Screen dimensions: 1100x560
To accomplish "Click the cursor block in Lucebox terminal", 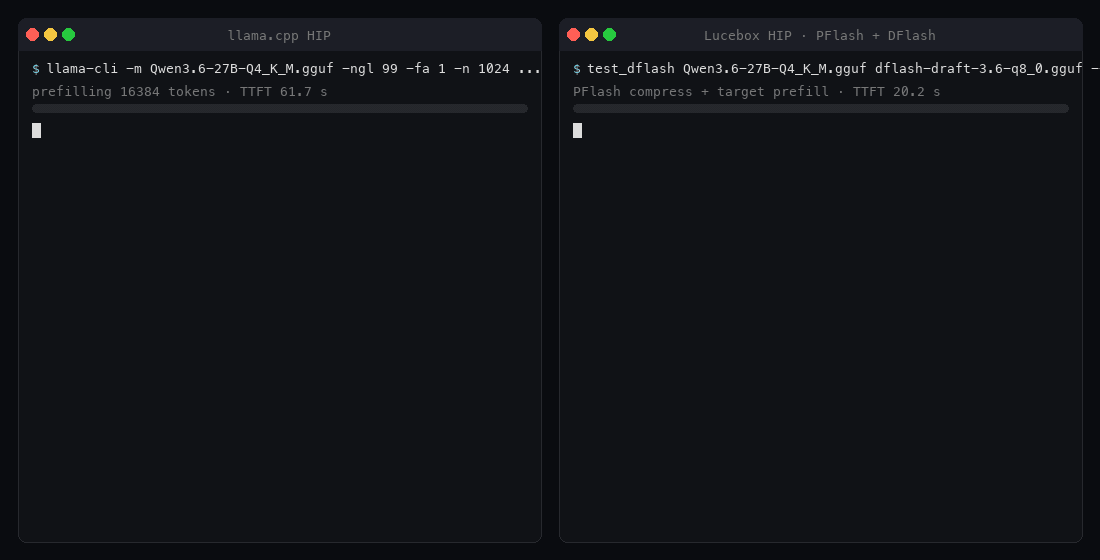I will click(577, 131).
